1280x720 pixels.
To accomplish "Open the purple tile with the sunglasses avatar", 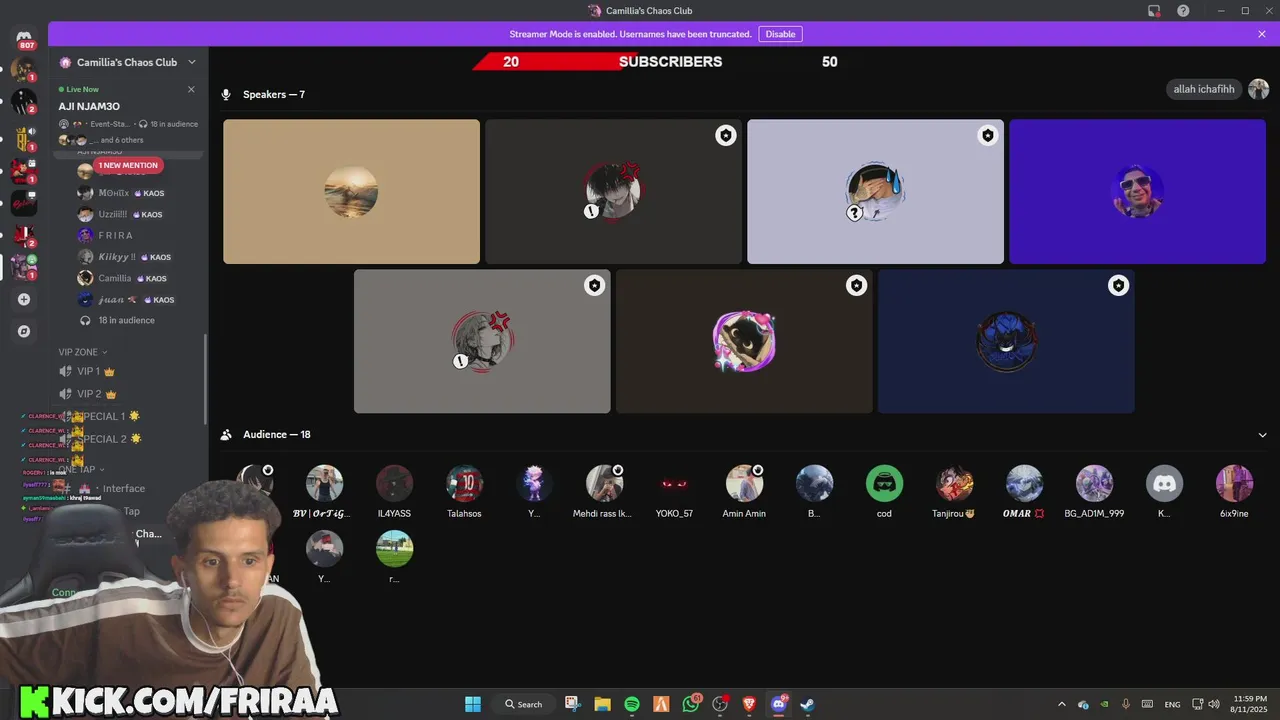I will click(x=1137, y=192).
